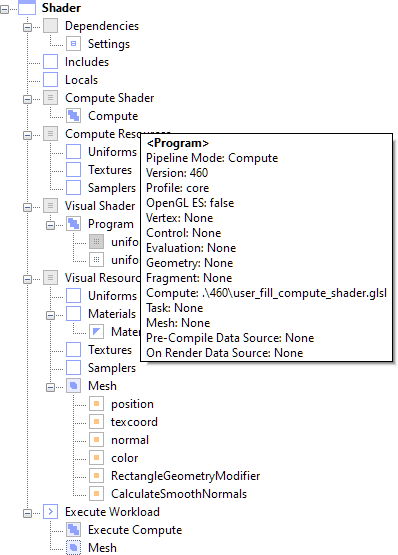Click Uniforms icon under Compute Resources

[x=73, y=151]
